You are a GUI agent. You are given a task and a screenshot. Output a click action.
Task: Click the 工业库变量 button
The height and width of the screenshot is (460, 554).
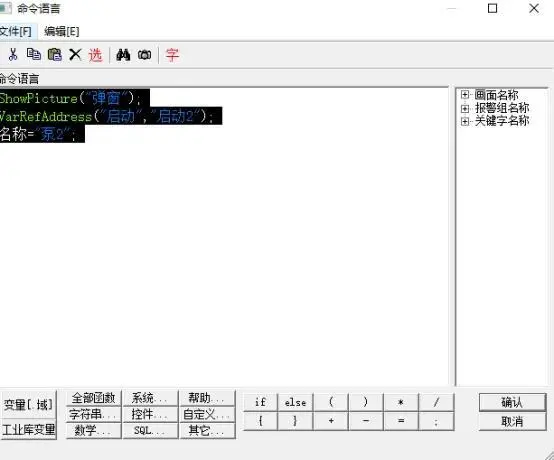coord(28,429)
